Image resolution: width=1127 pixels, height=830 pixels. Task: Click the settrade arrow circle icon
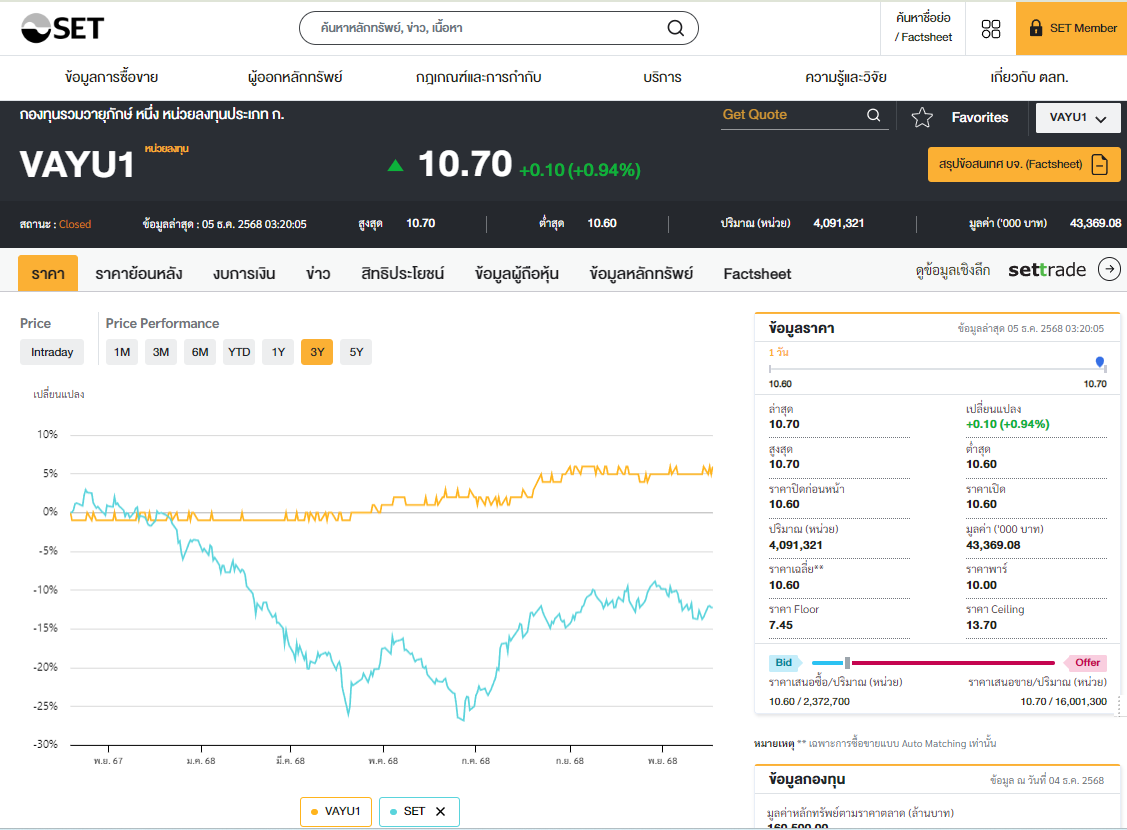click(1109, 269)
